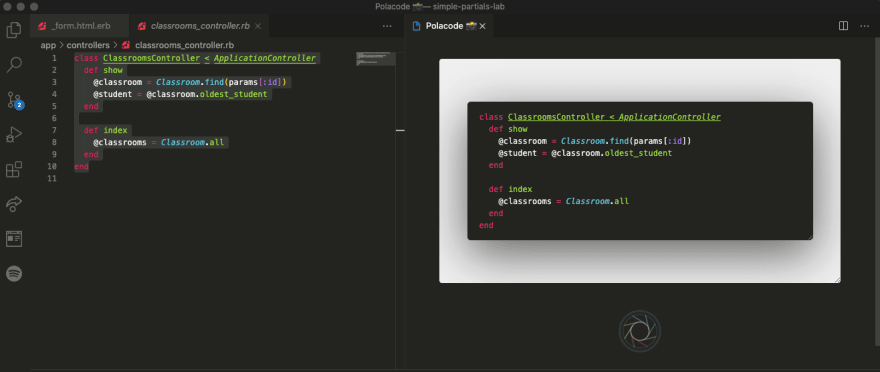Close the classrooms_controller.rb tab
The width and height of the screenshot is (880, 372).
(x=258, y=26)
